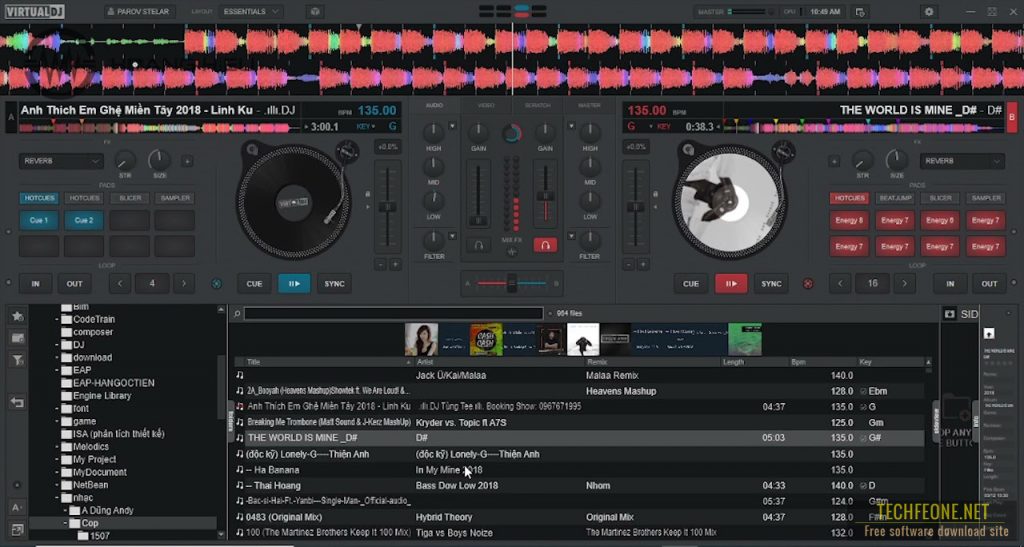Trigger the Energy 8 pad on deck B
This screenshot has width=1024, height=547.
849,221
